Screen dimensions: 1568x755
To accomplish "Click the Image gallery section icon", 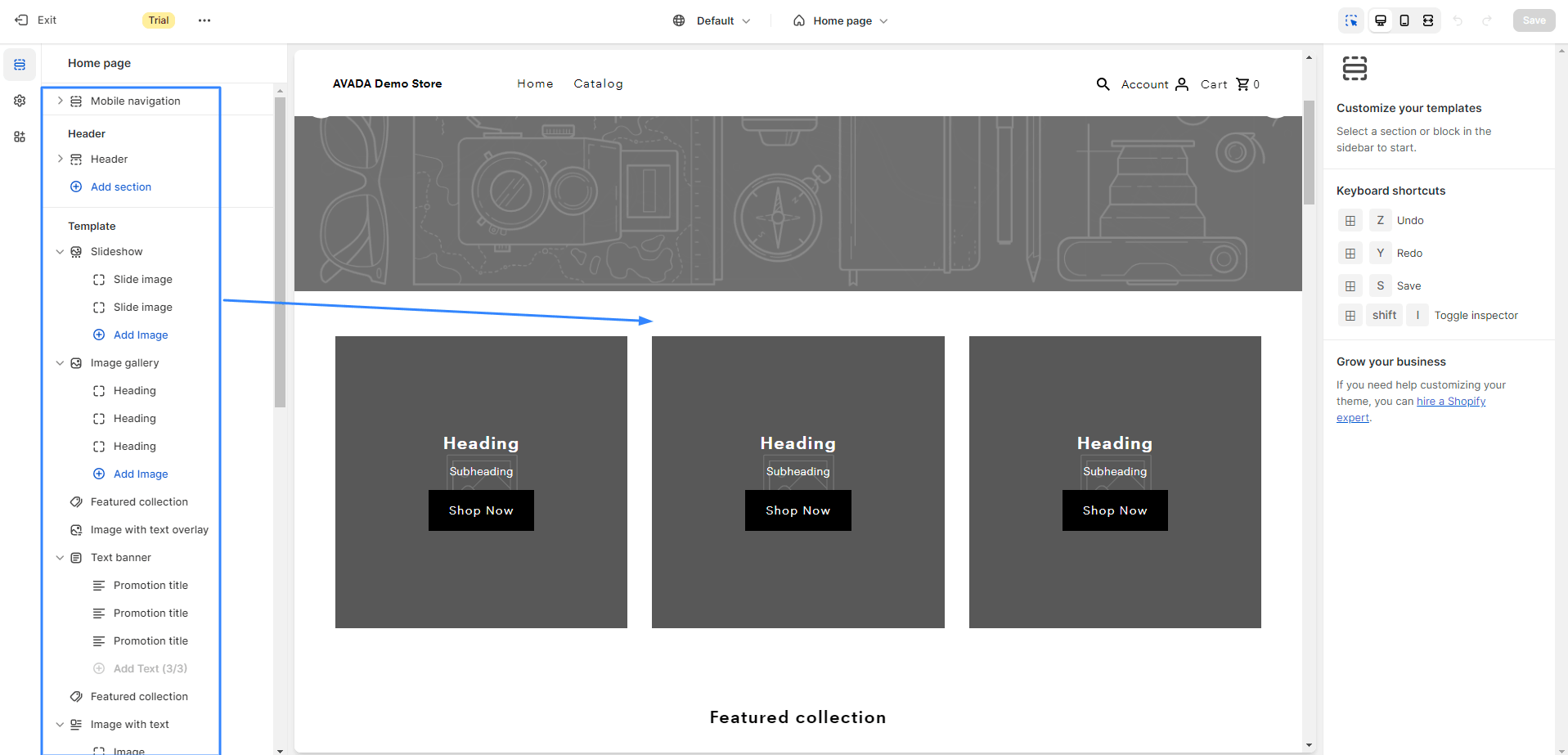I will tap(76, 363).
